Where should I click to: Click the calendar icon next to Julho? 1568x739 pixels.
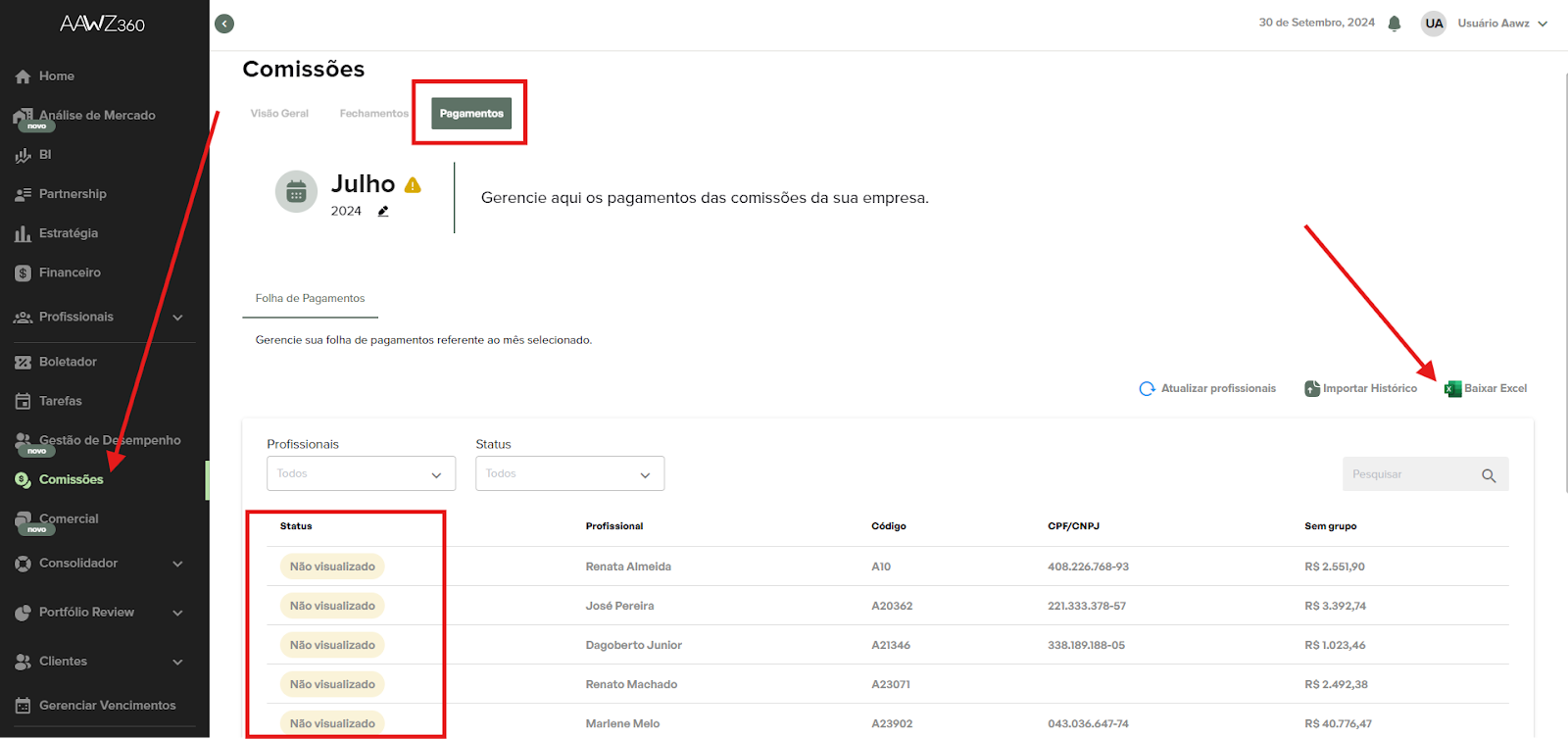[296, 192]
